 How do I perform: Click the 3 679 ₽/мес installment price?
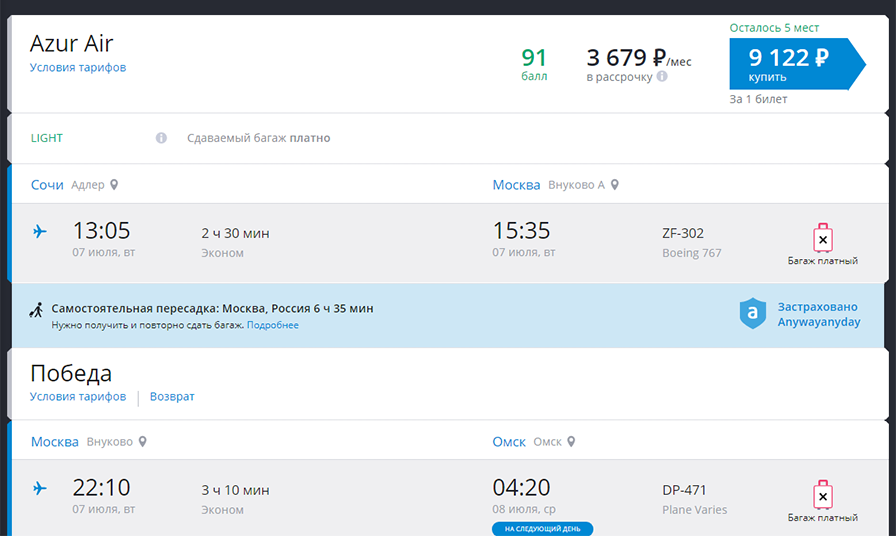639,58
